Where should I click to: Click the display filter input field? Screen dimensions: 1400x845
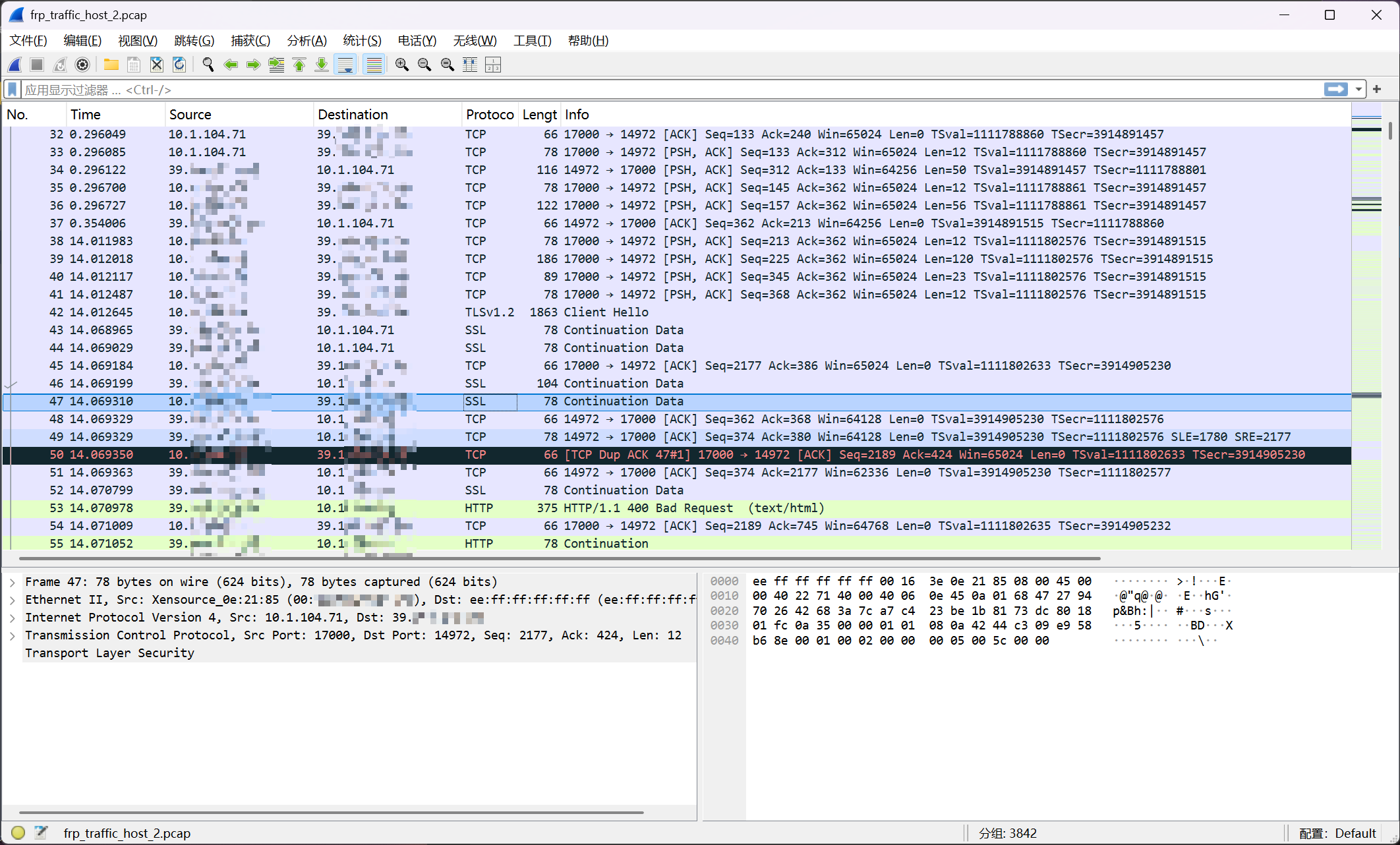click(672, 89)
